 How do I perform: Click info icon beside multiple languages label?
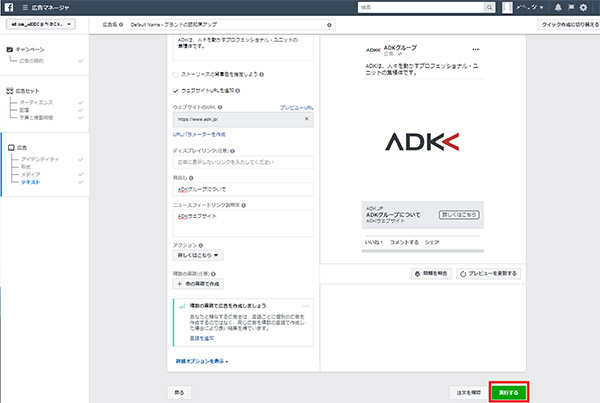pyautogui.click(x=214, y=274)
